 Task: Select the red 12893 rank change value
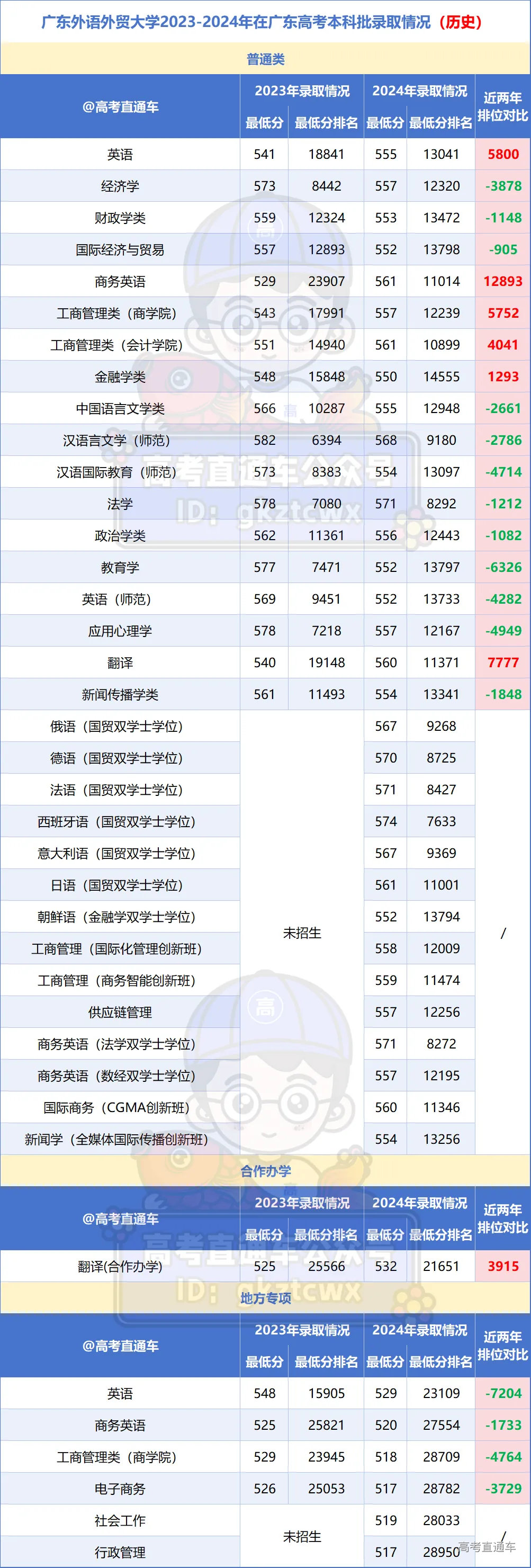point(502,281)
